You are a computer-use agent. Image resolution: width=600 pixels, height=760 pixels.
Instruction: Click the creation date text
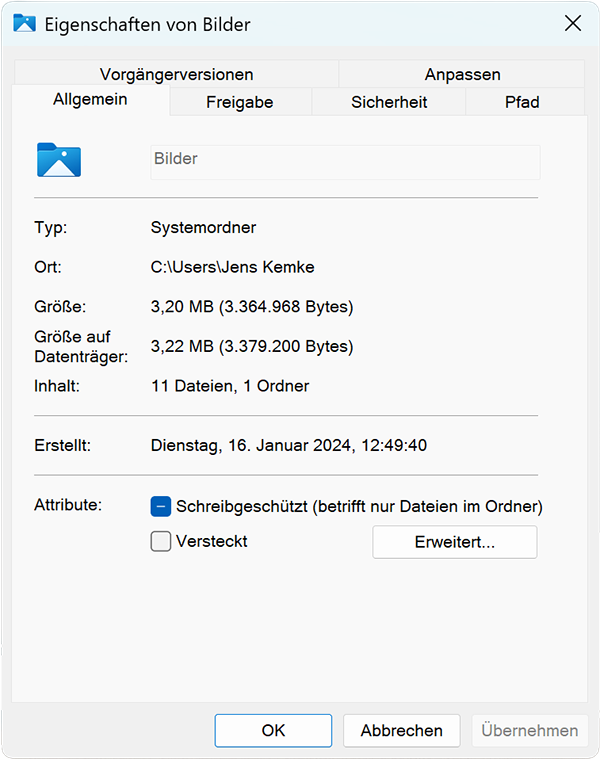(x=288, y=445)
